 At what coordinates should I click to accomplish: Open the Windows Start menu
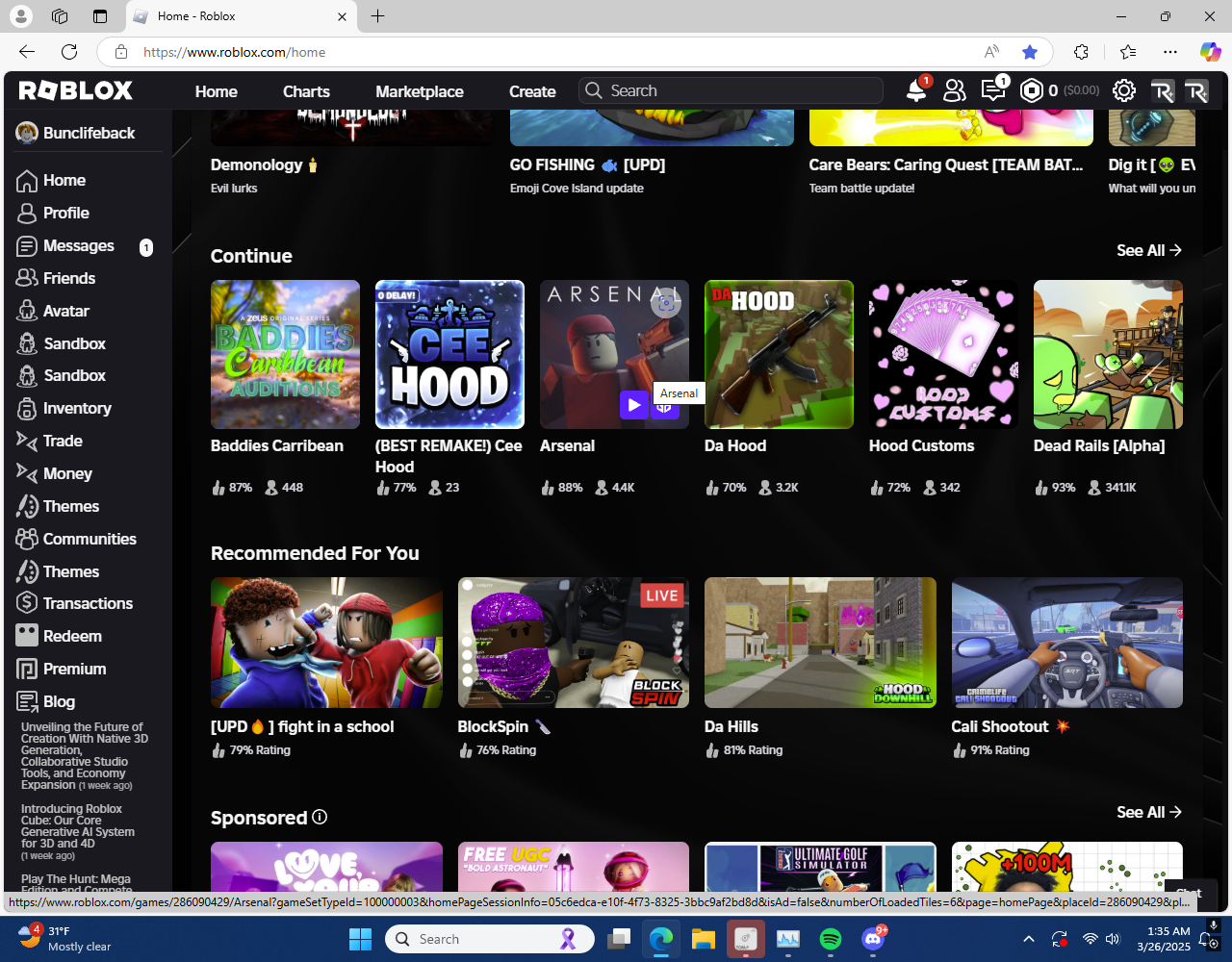pyautogui.click(x=360, y=939)
